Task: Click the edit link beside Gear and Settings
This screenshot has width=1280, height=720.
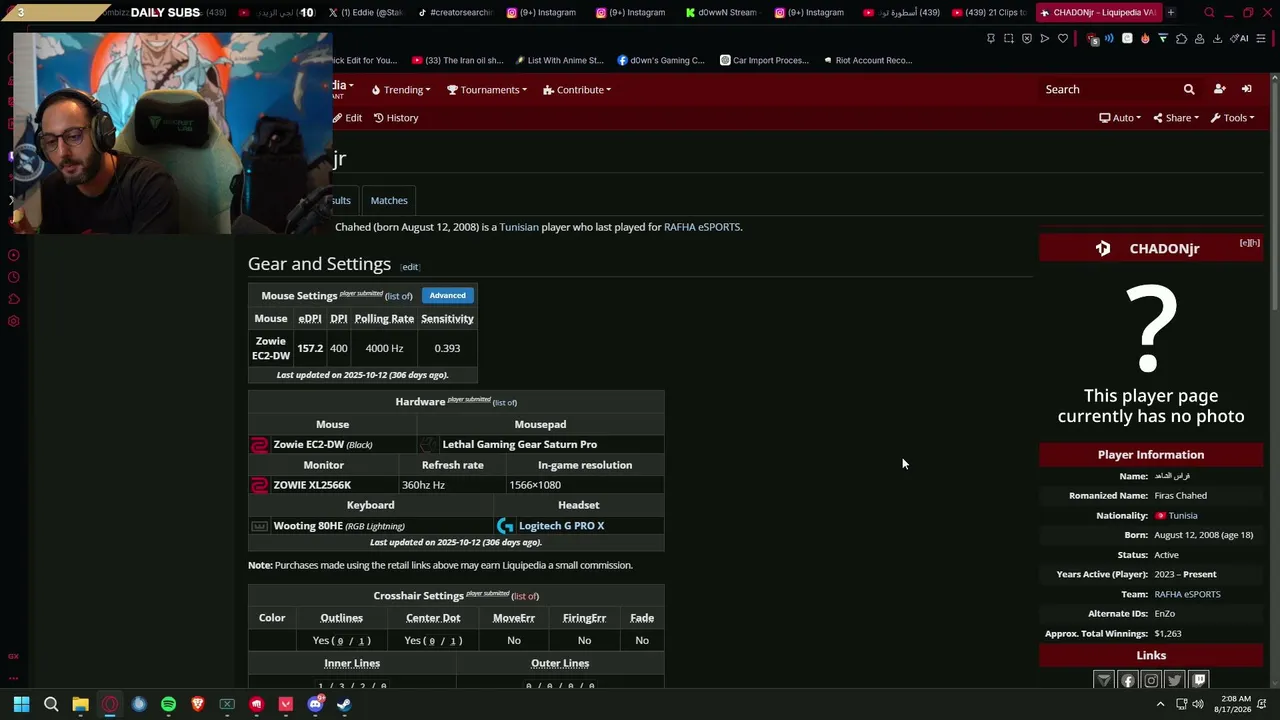Action: (x=410, y=267)
